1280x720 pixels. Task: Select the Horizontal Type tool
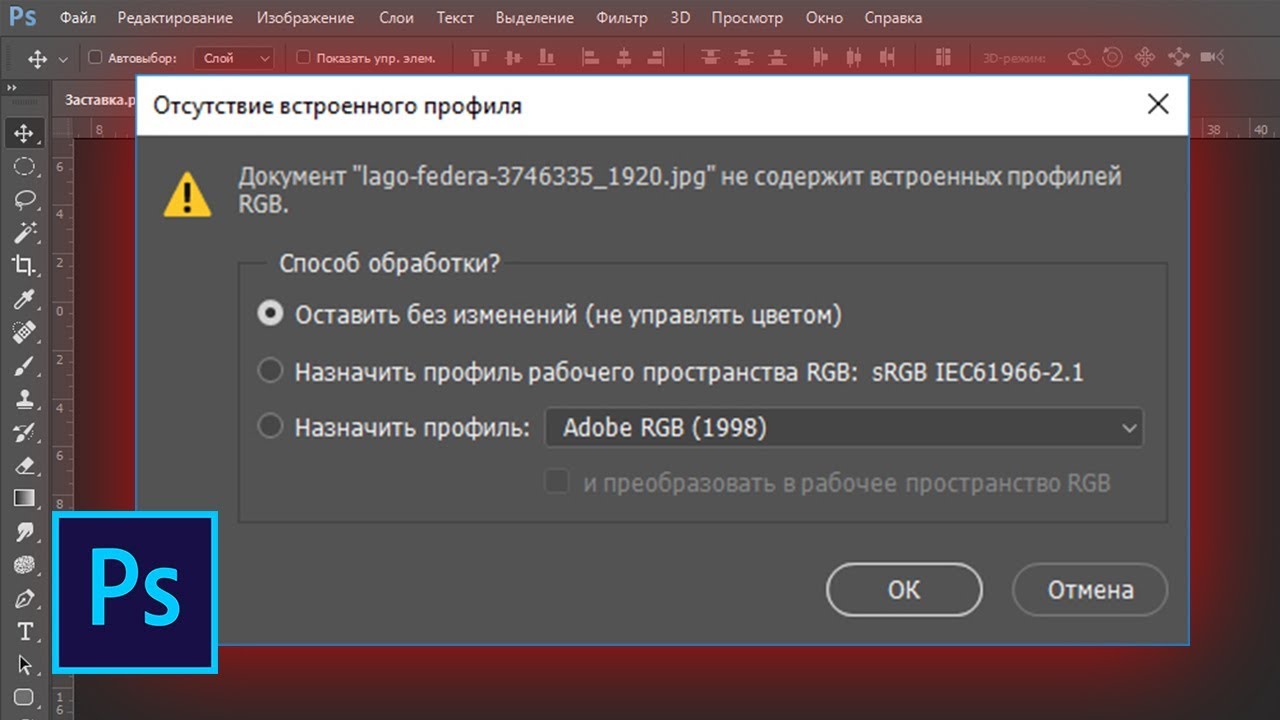pos(24,631)
